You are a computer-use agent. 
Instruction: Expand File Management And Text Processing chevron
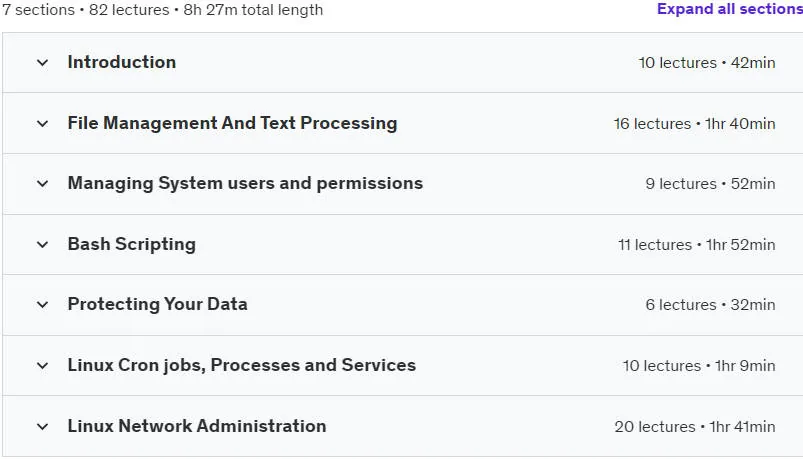(43, 123)
